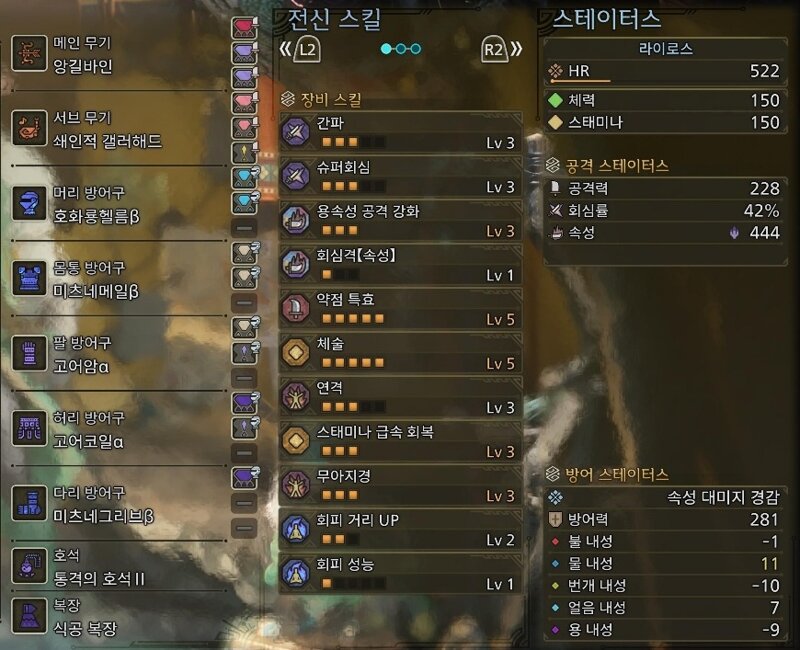Viewport: 800px width, 650px height.
Task: Select the 회피 거리 UP skill row
Action: tap(401, 529)
